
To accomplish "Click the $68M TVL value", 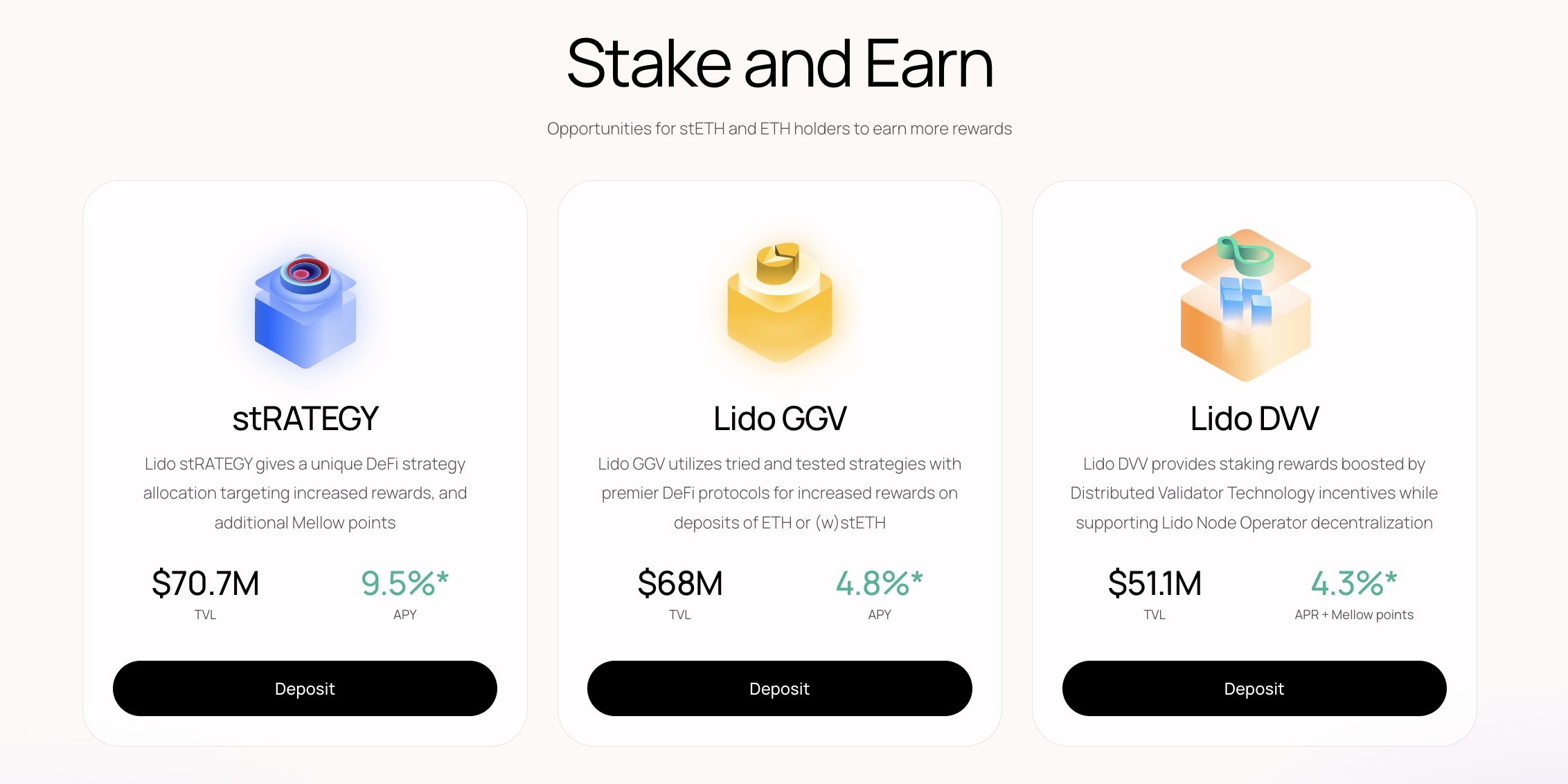I will [680, 583].
